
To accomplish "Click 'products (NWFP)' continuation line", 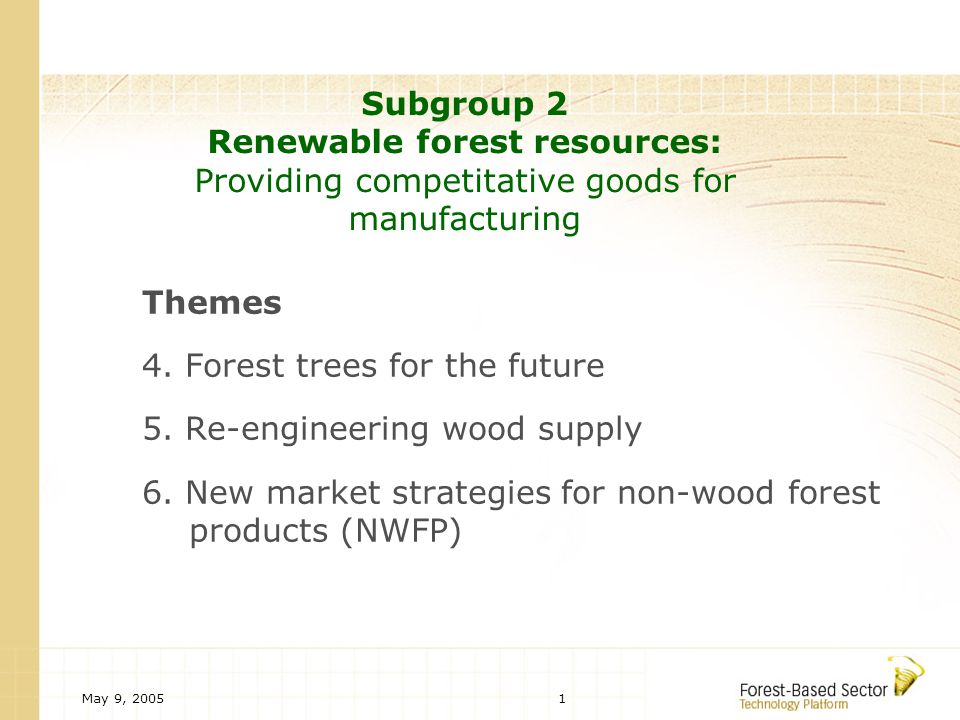I will 325,531.
